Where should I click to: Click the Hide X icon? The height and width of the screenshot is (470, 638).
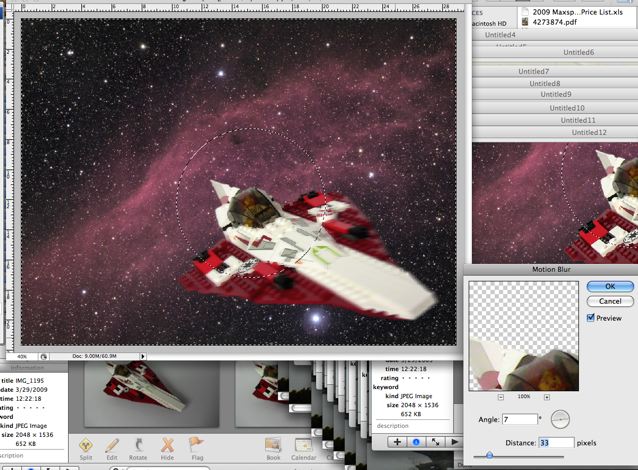click(168, 445)
